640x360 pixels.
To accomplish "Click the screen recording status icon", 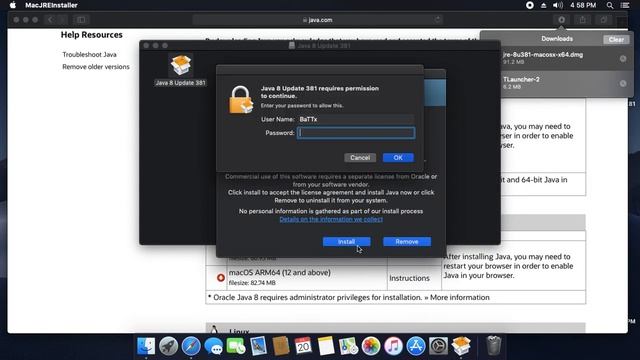I will pos(530,5).
